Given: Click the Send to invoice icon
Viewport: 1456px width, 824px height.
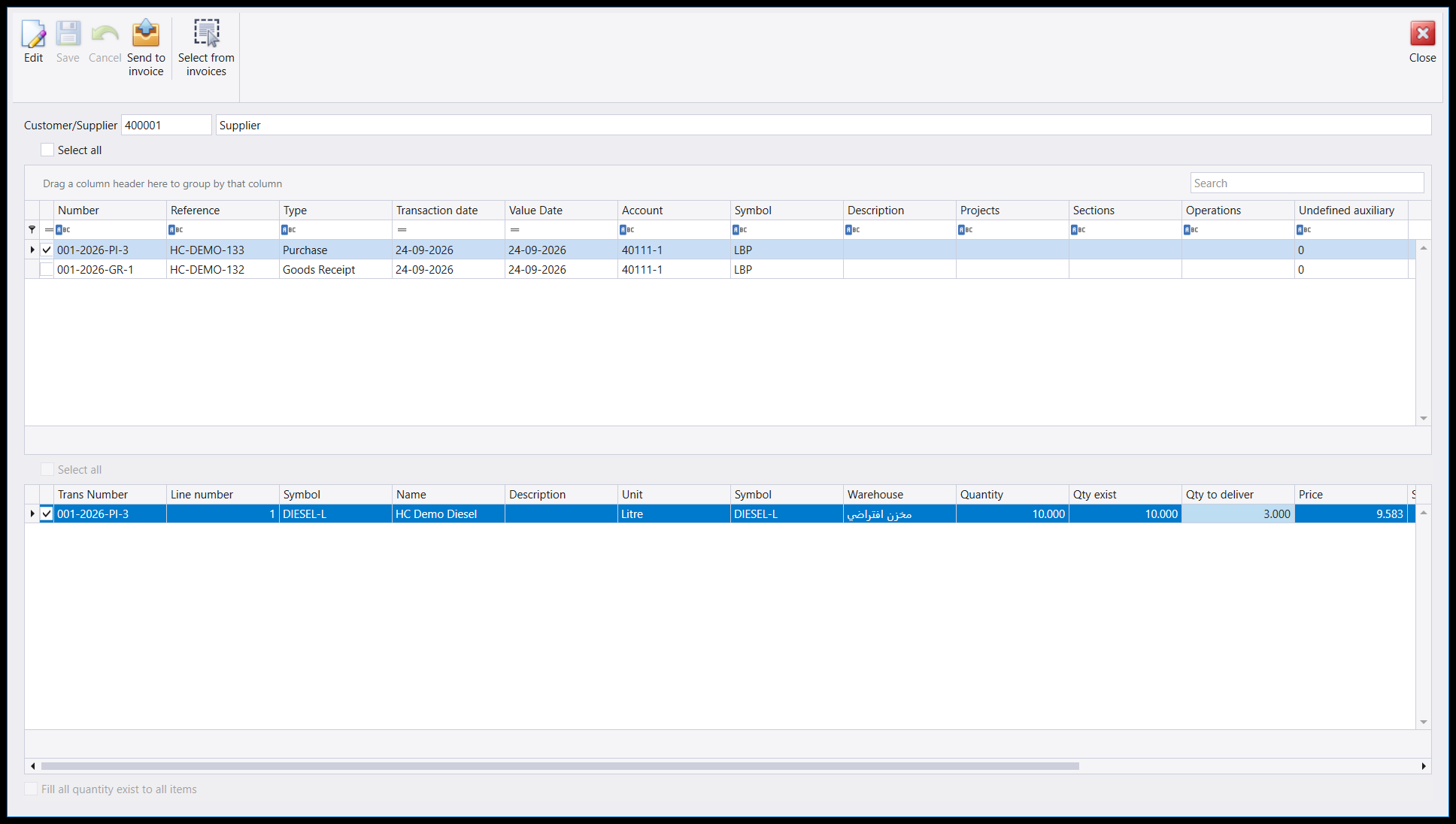Looking at the screenshot, I should [x=146, y=34].
